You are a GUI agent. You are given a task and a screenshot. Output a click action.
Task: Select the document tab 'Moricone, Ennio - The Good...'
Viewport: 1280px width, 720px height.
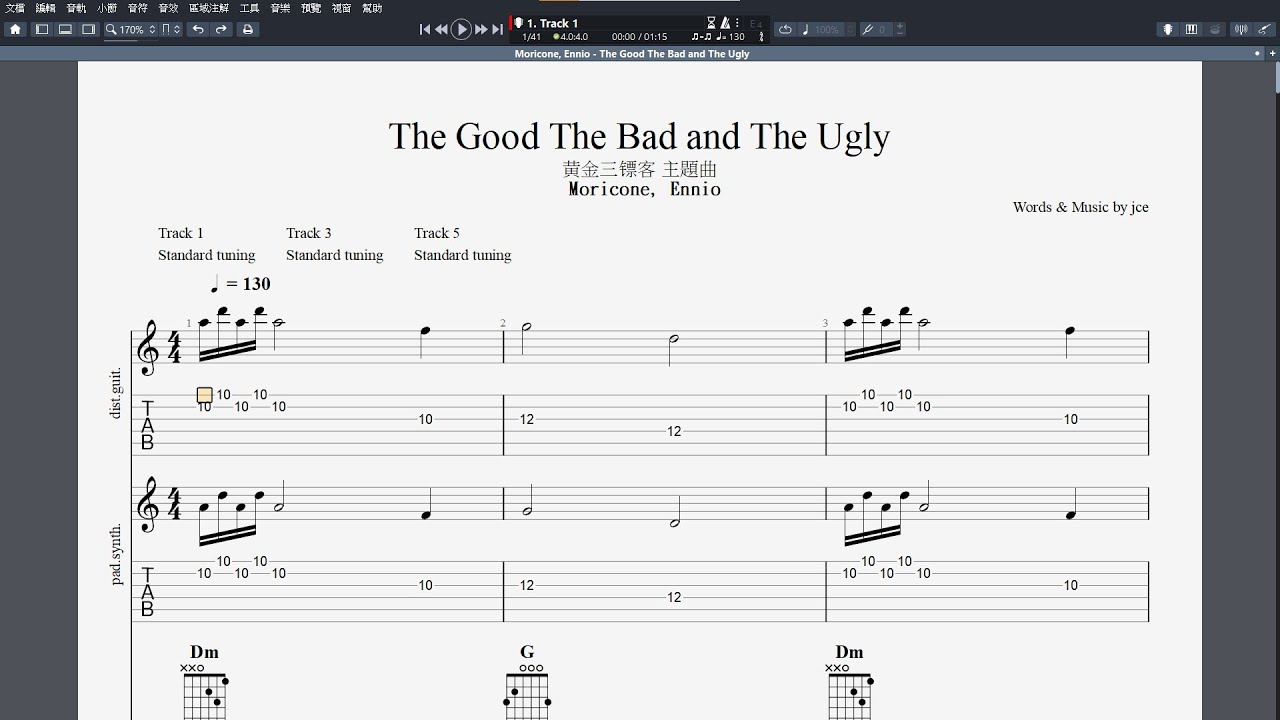(632, 54)
